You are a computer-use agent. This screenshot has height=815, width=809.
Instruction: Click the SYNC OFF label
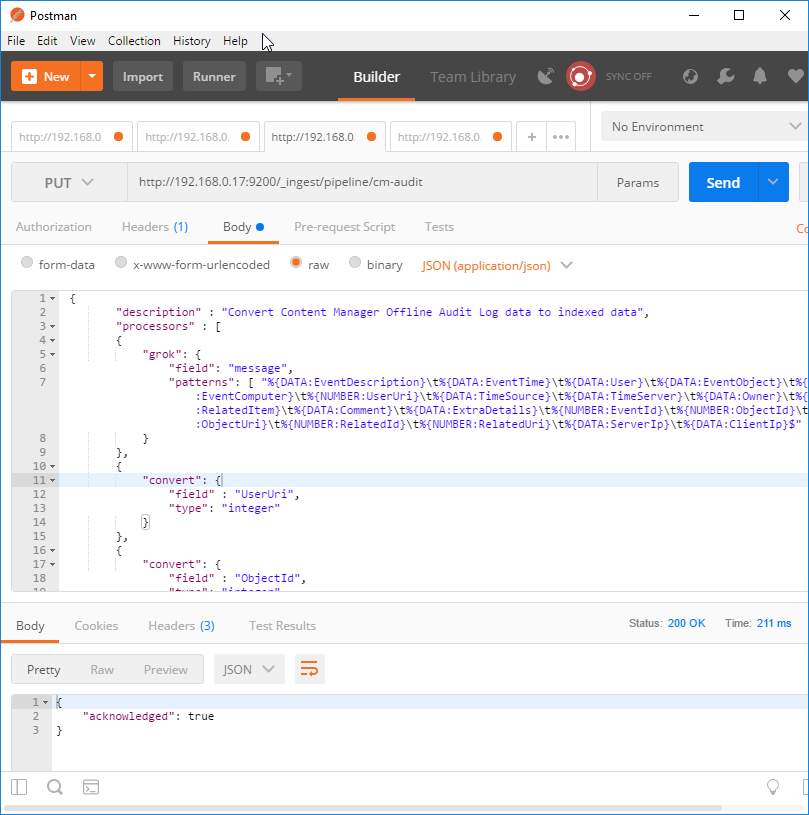[628, 76]
